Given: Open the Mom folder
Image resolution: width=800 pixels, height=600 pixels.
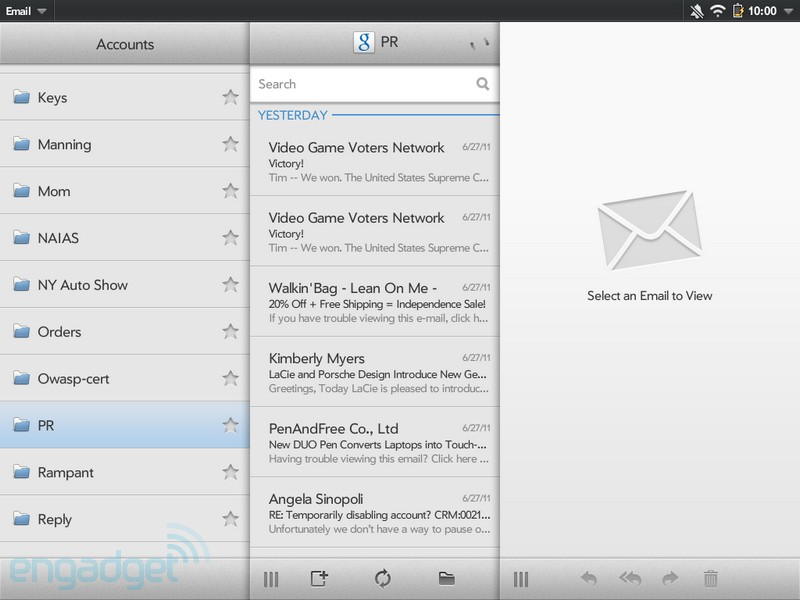Looking at the screenshot, I should [x=124, y=191].
